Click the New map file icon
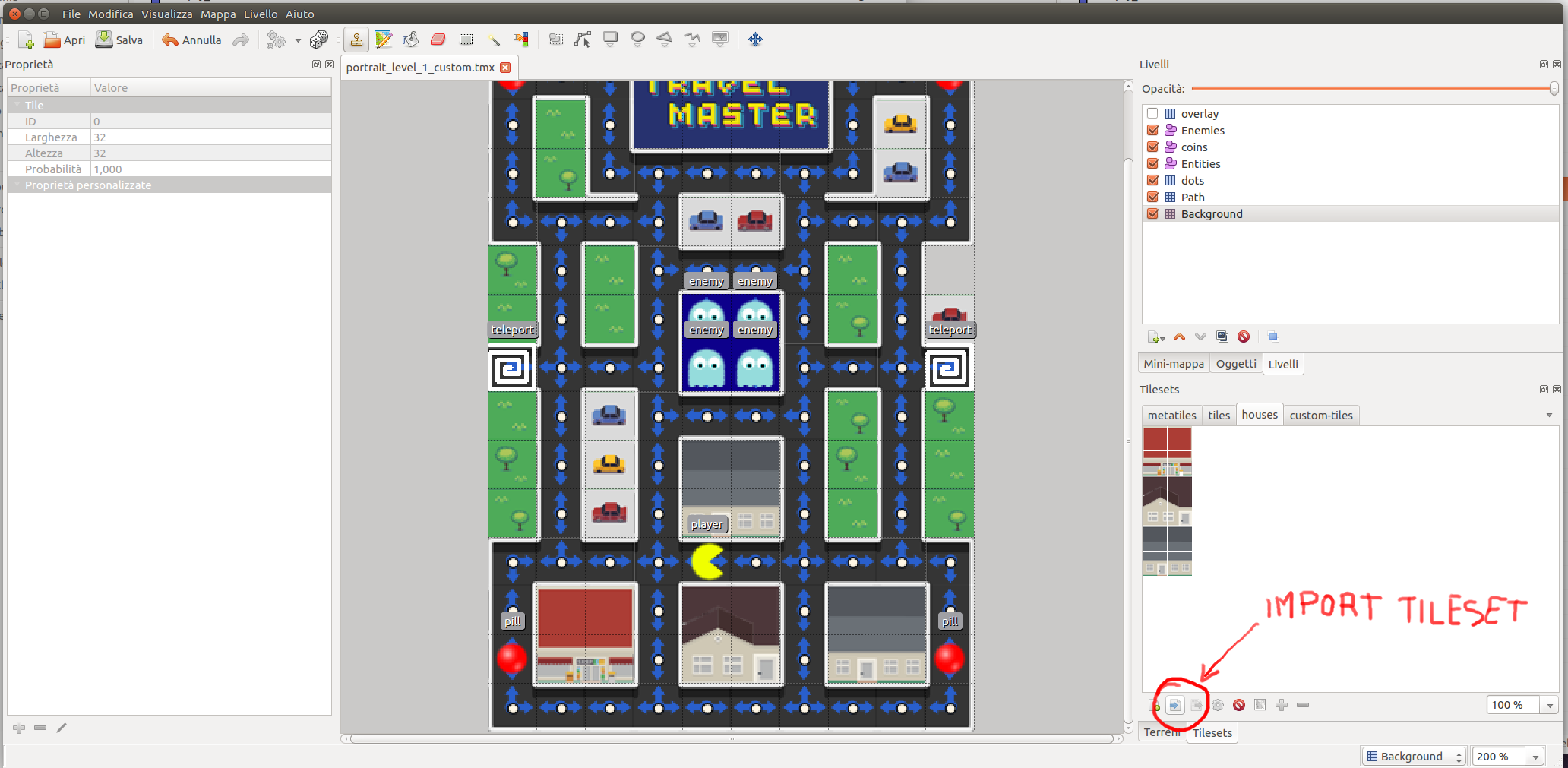This screenshot has width=1568, height=768. pos(27,40)
